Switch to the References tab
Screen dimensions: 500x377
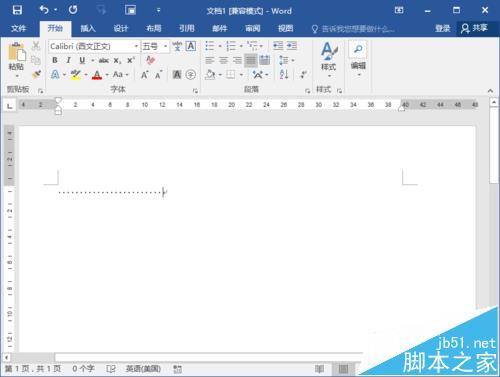(x=187, y=28)
